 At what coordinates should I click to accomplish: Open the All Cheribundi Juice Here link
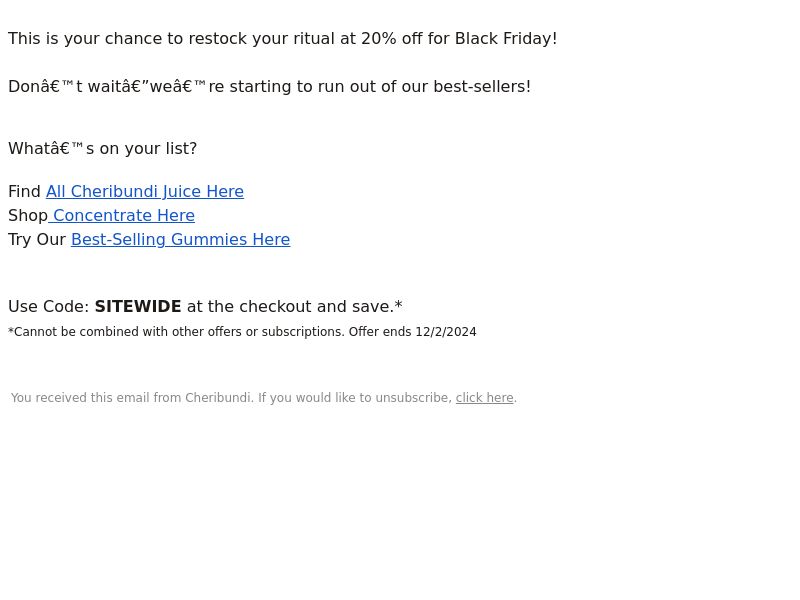[x=145, y=191]
